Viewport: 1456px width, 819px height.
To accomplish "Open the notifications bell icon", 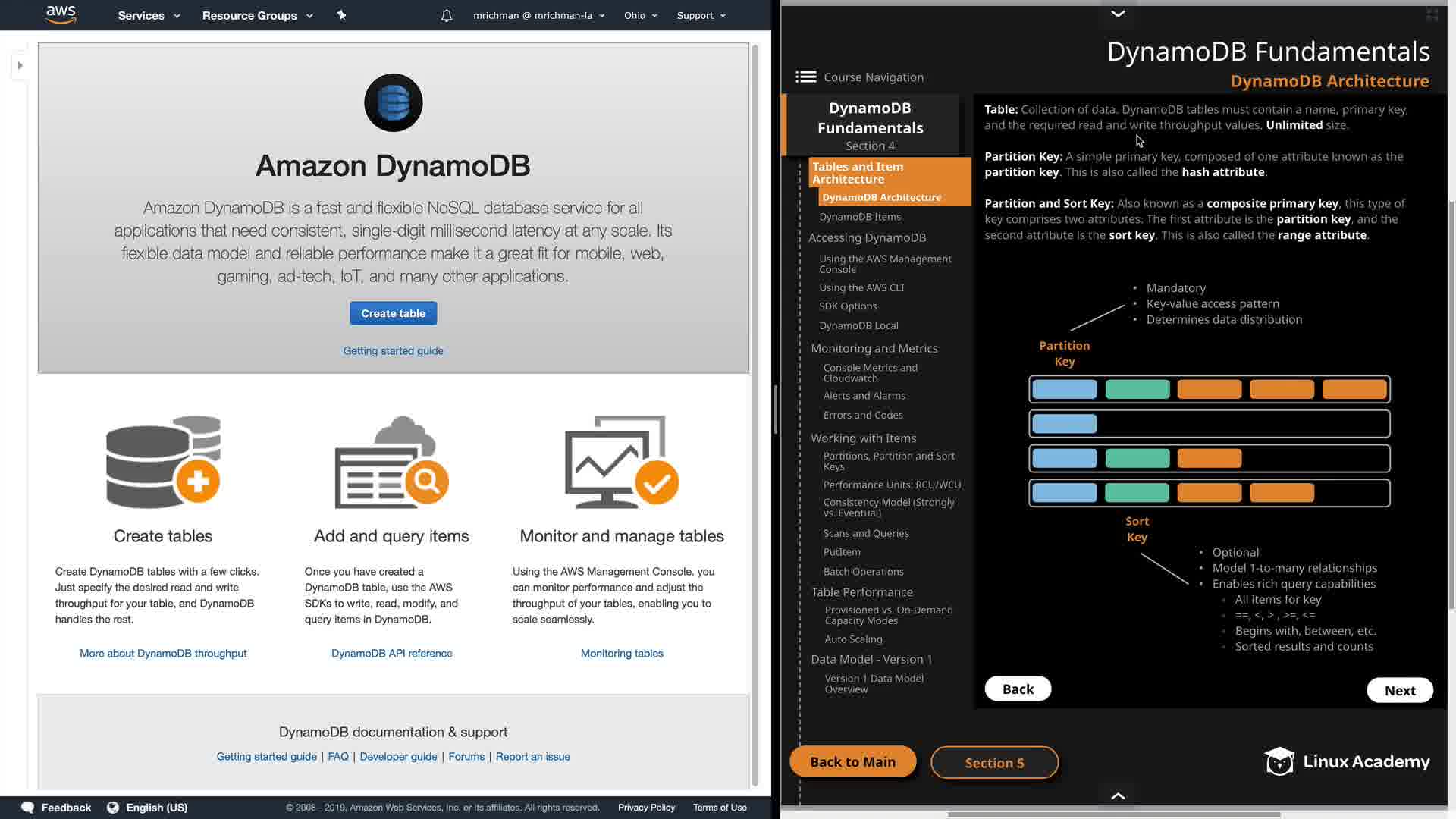I will click(447, 15).
